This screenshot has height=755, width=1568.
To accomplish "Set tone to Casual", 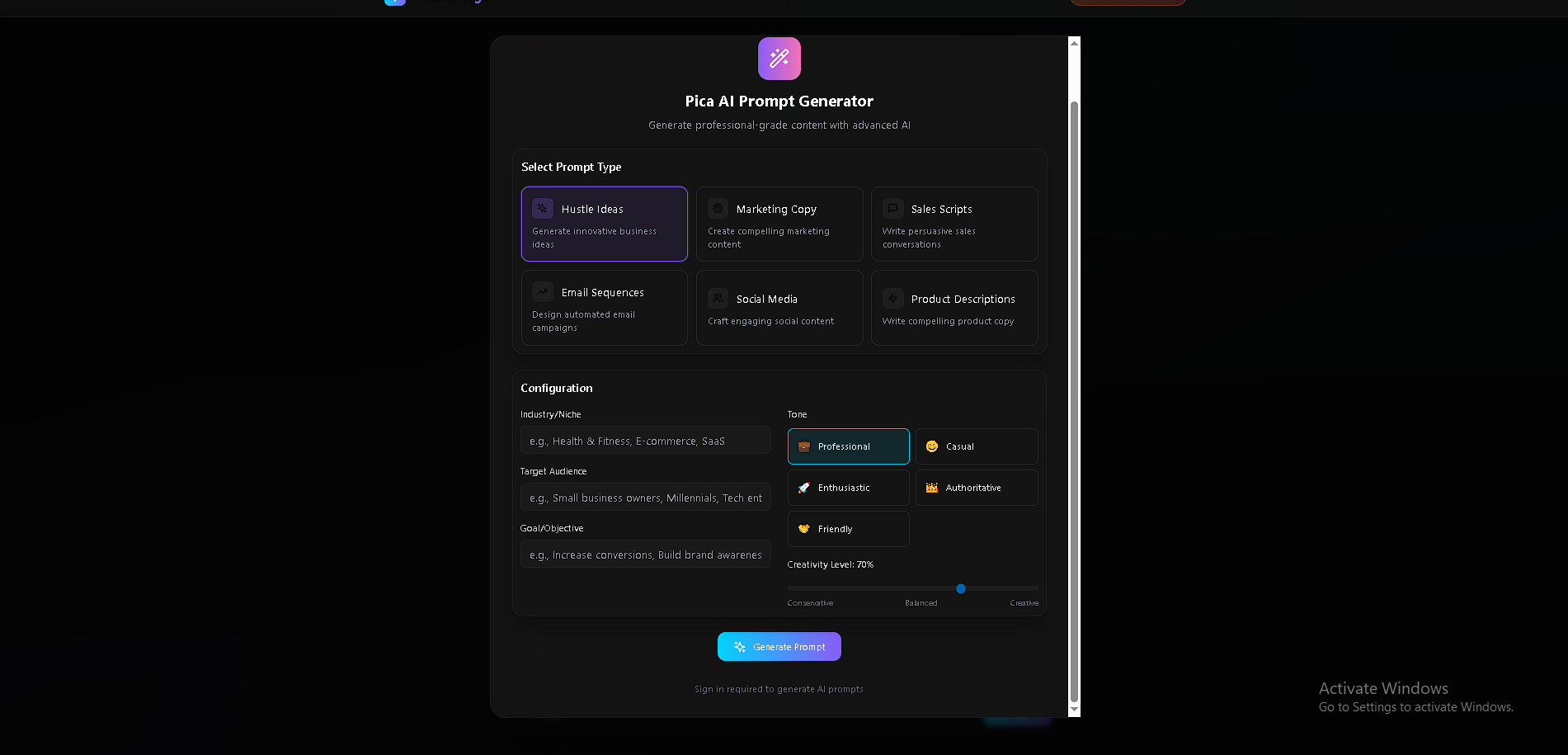I will click(x=977, y=446).
